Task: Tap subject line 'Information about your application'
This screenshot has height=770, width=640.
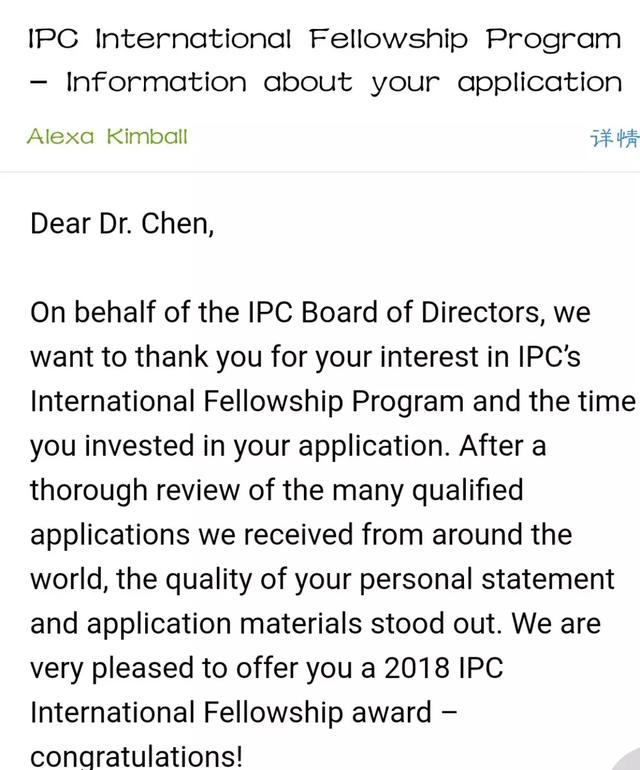Action: tap(344, 82)
